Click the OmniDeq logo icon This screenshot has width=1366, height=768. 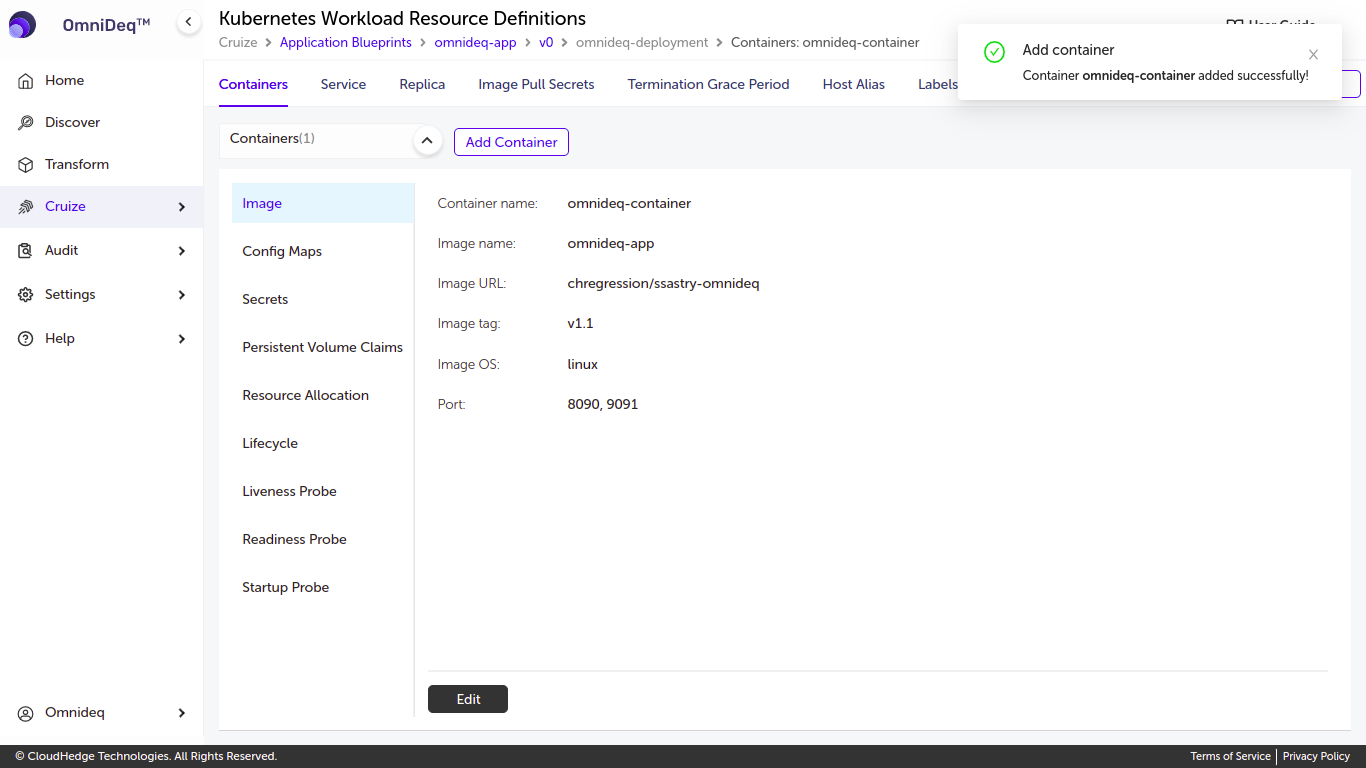(x=22, y=25)
